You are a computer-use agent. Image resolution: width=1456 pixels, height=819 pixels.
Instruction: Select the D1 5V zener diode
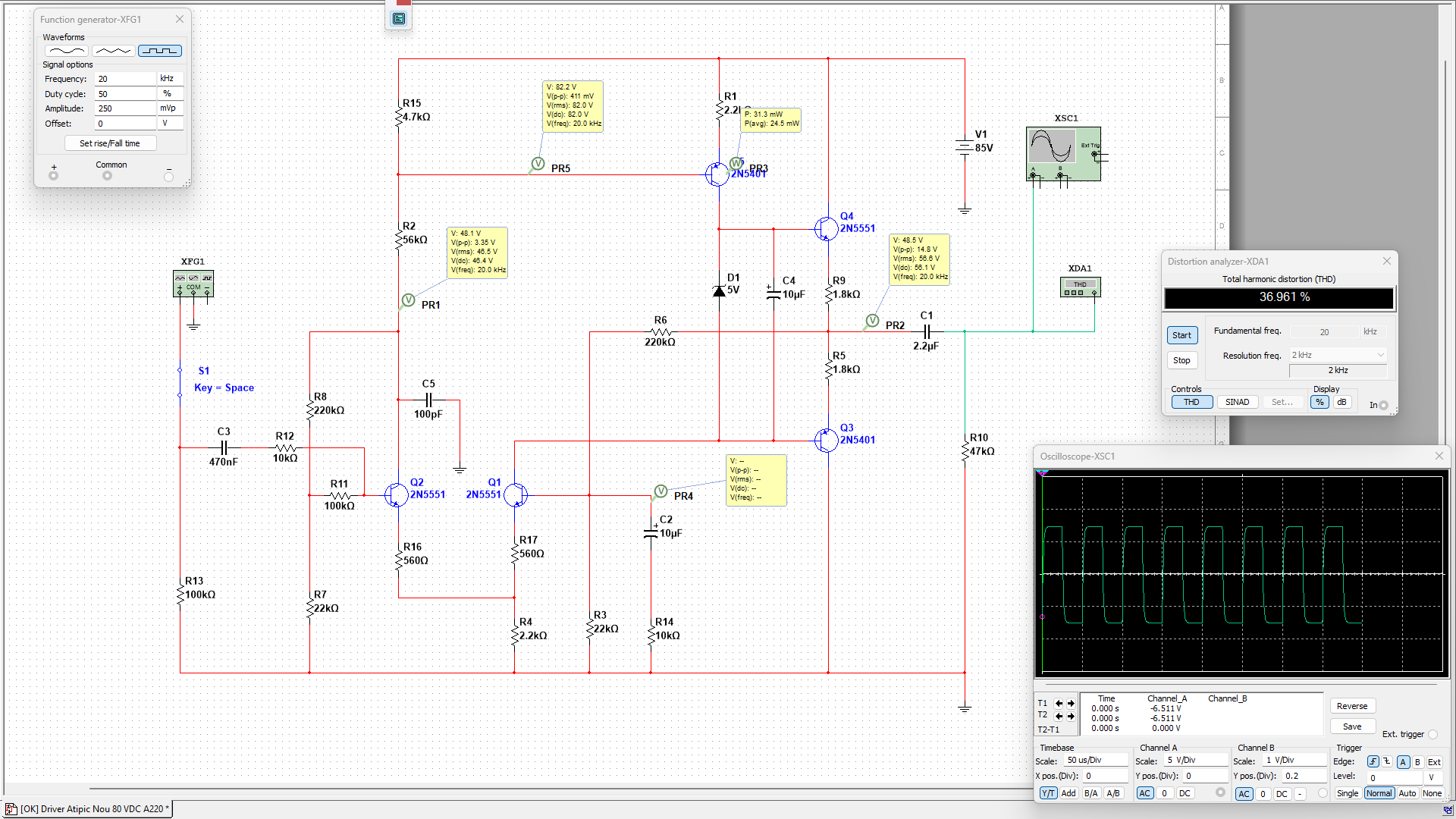point(719,290)
